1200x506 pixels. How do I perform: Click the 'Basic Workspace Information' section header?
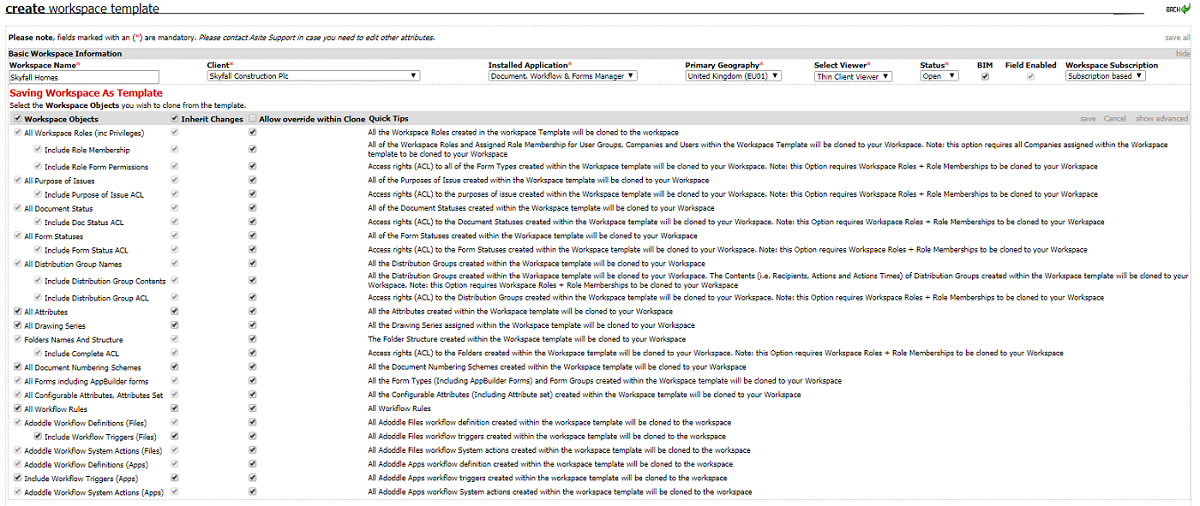65,53
